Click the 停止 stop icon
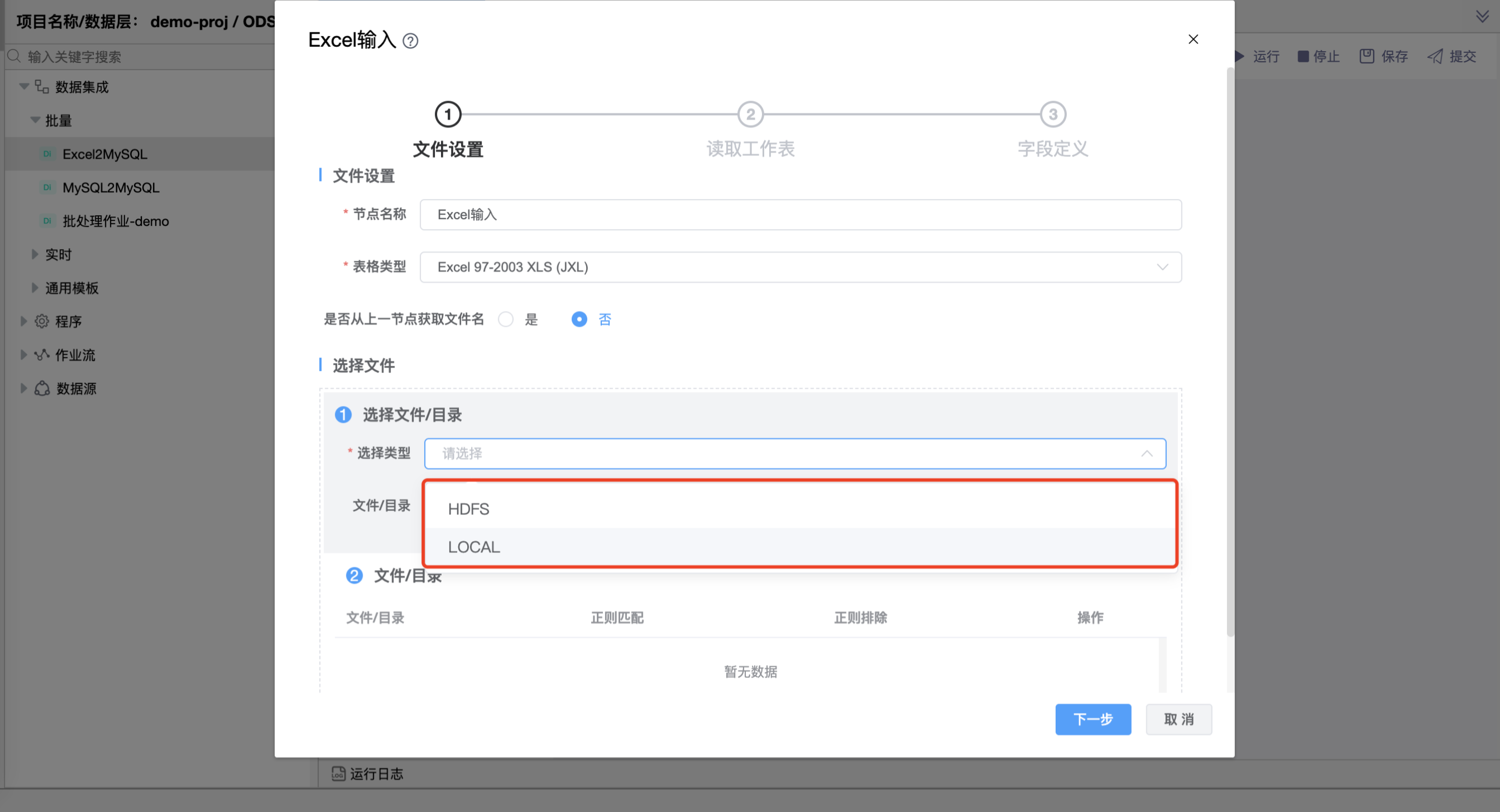Screen dimensions: 1500x812 (x=1303, y=57)
